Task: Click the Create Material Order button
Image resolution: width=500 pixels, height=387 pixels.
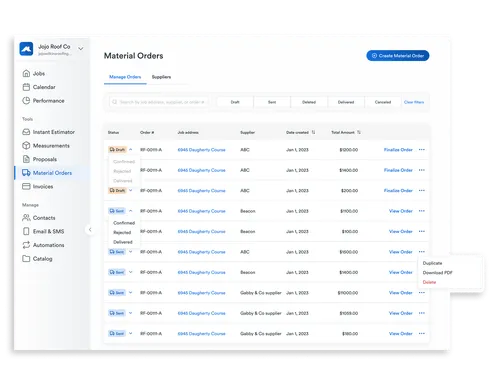Action: 398,56
